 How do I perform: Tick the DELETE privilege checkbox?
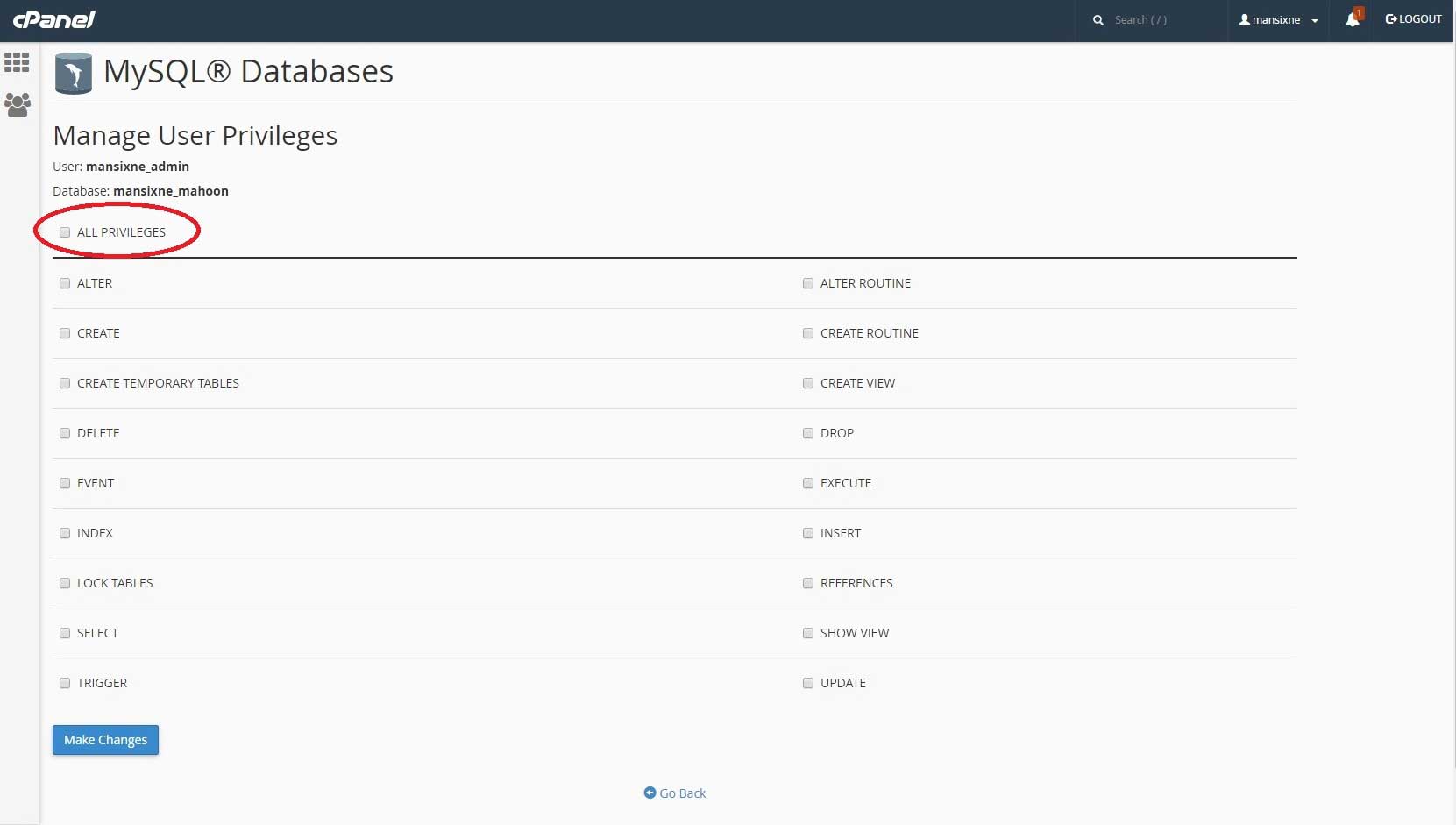point(65,433)
